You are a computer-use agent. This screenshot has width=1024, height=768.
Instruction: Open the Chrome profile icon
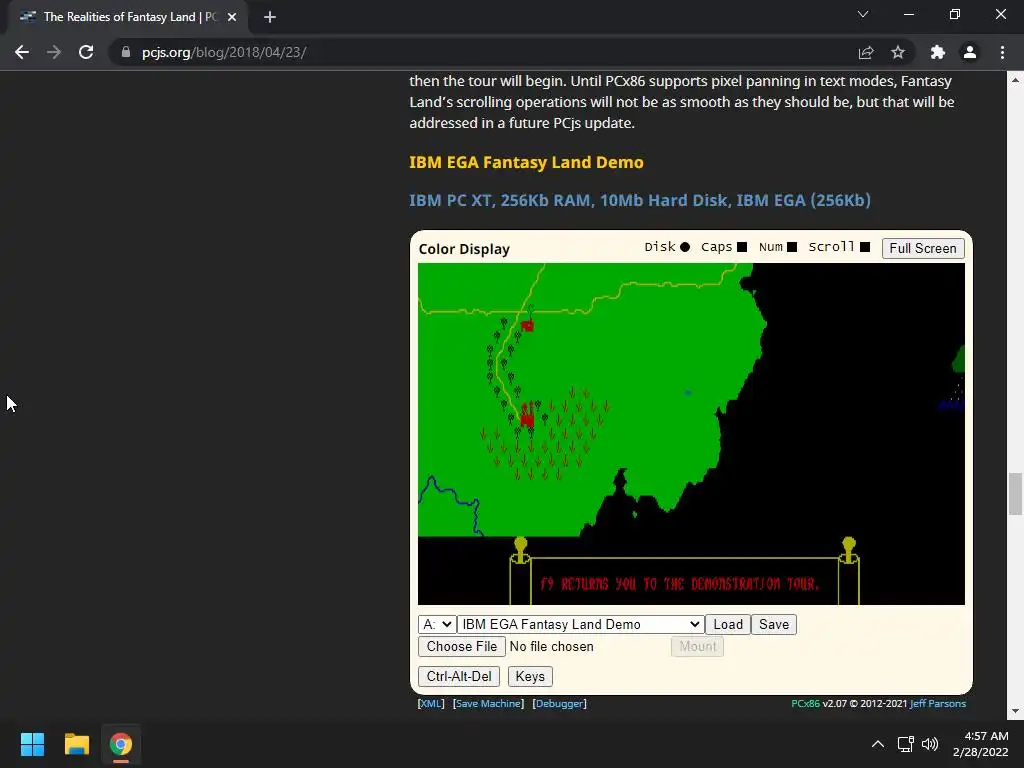970,52
